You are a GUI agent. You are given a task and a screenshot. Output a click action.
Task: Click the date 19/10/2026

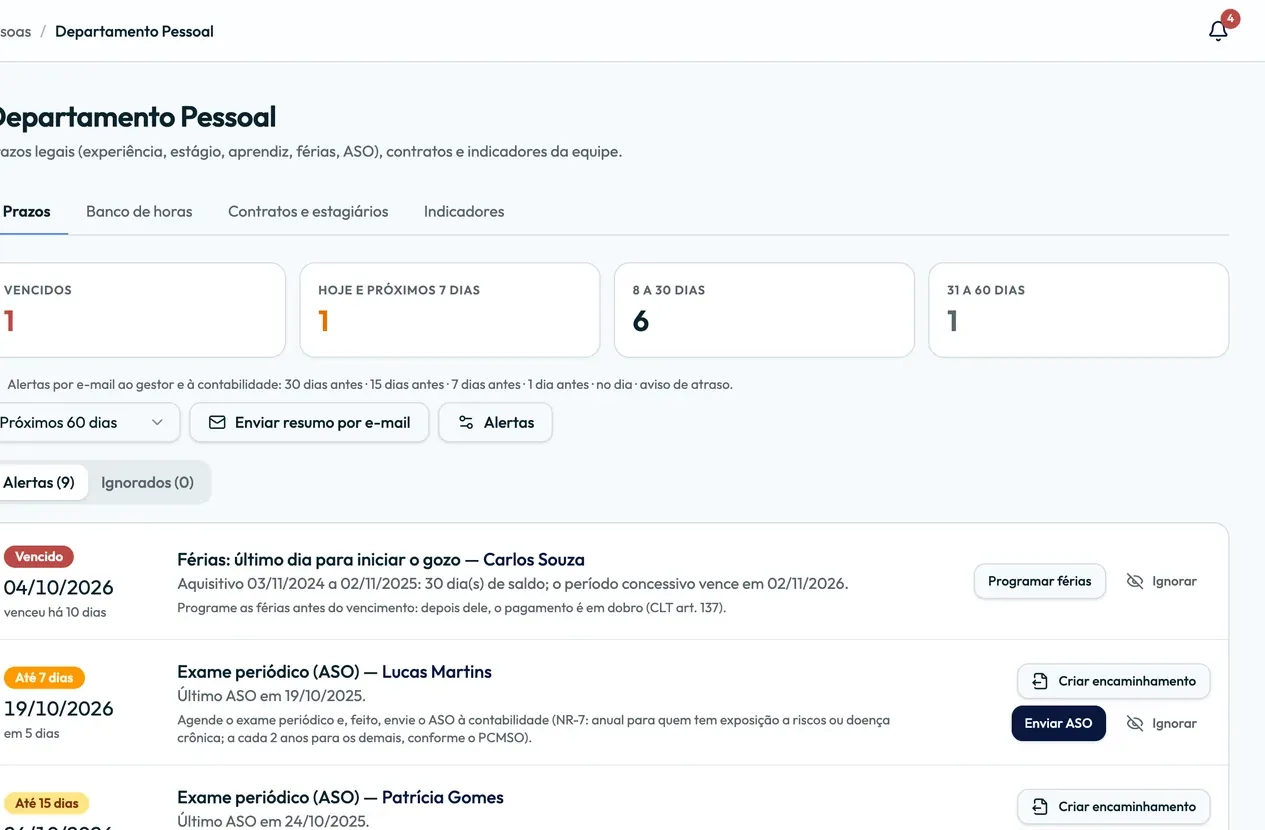coord(59,709)
